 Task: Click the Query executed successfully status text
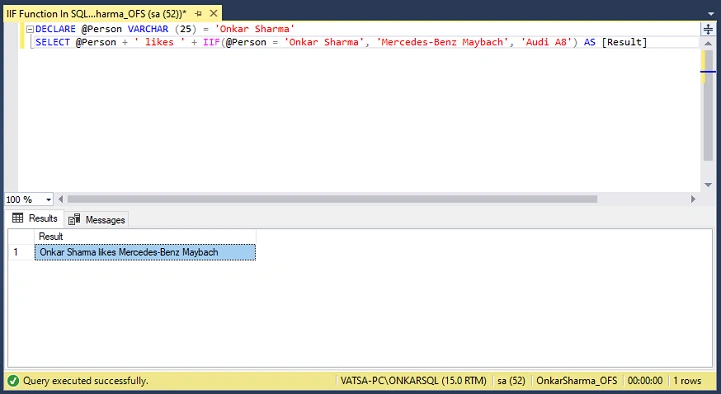pos(86,381)
